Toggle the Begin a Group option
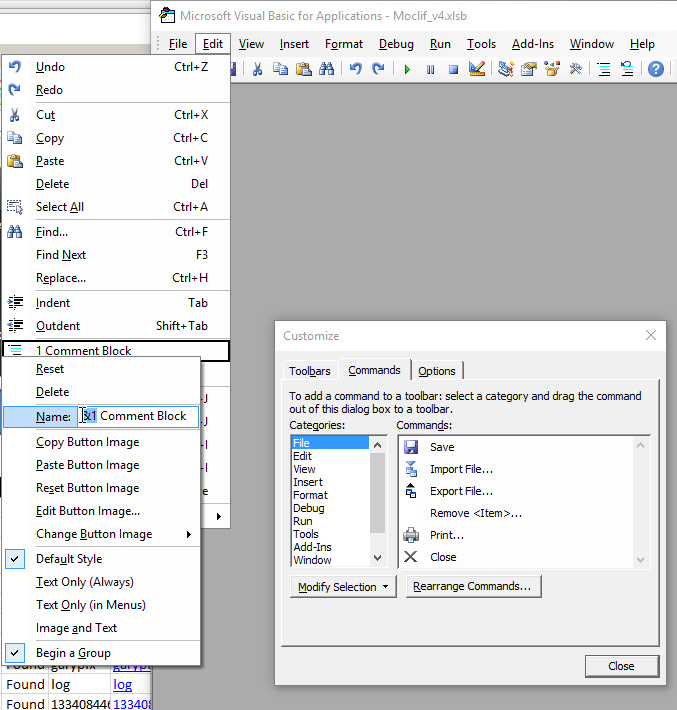Viewport: 677px width, 710px height. click(73, 653)
